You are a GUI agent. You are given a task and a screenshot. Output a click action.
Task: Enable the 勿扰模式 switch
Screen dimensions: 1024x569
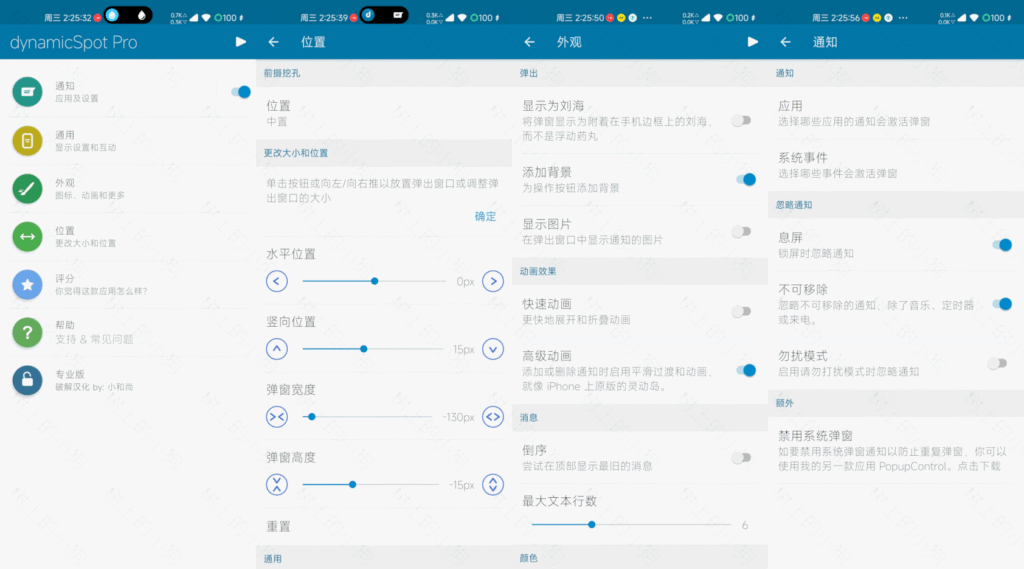(997, 364)
